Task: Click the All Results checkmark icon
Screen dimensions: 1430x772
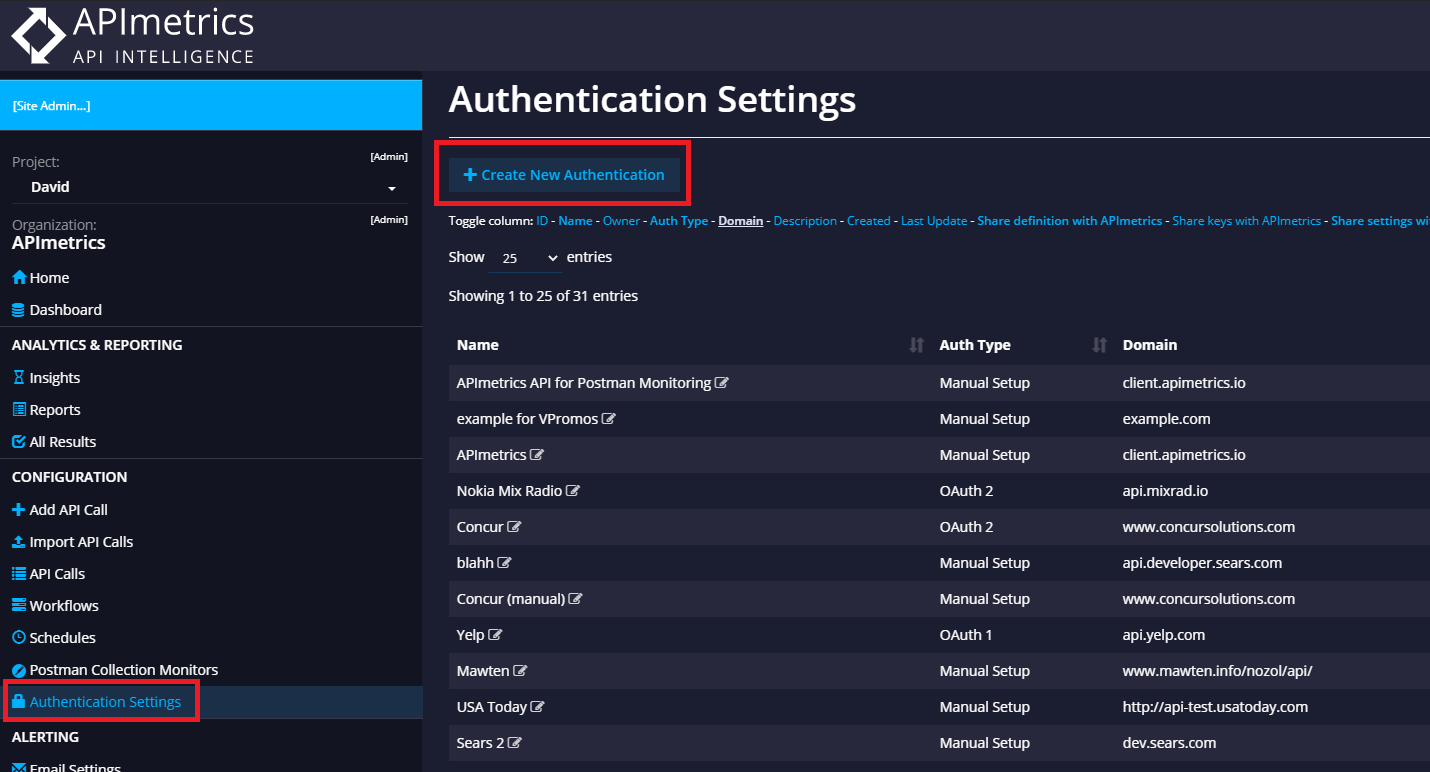Action: (18, 442)
